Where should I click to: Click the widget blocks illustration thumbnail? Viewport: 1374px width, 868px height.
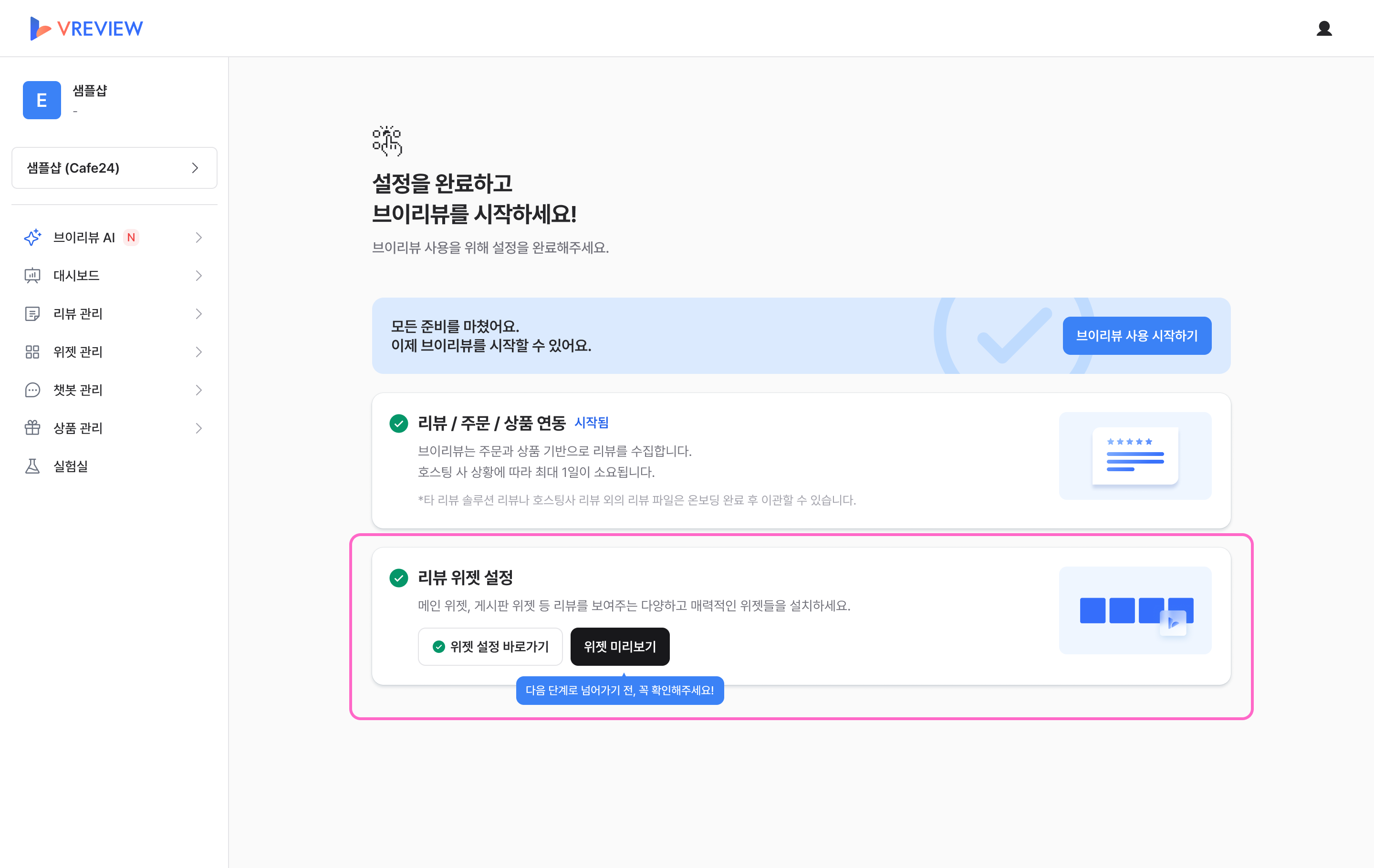coord(1135,610)
